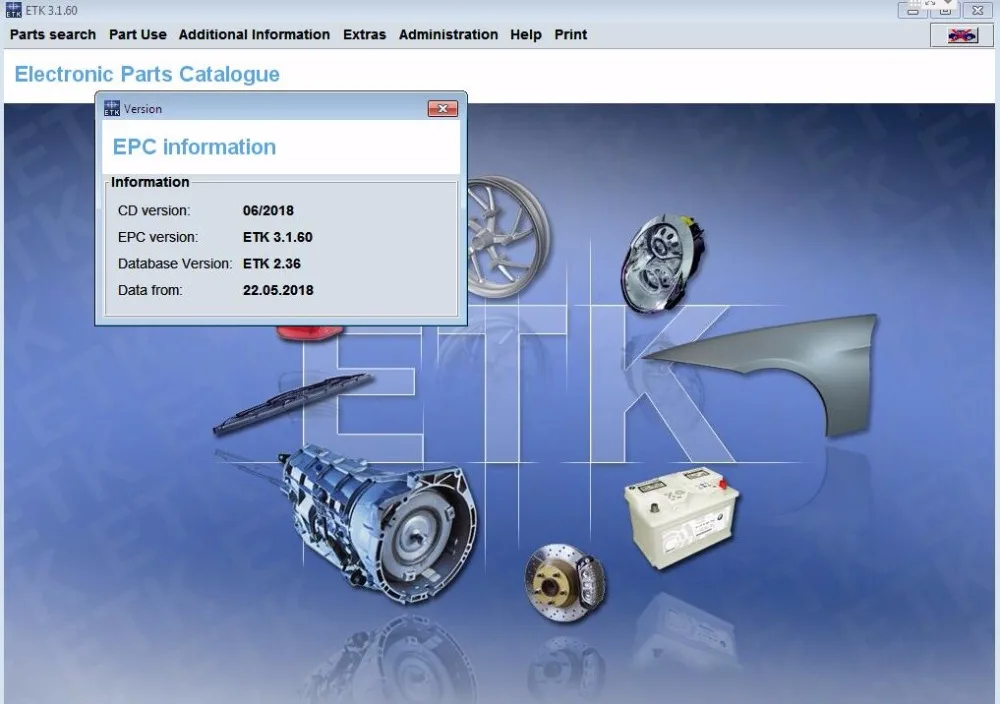Open the Help menu
The width and height of the screenshot is (1000, 704).
[526, 34]
